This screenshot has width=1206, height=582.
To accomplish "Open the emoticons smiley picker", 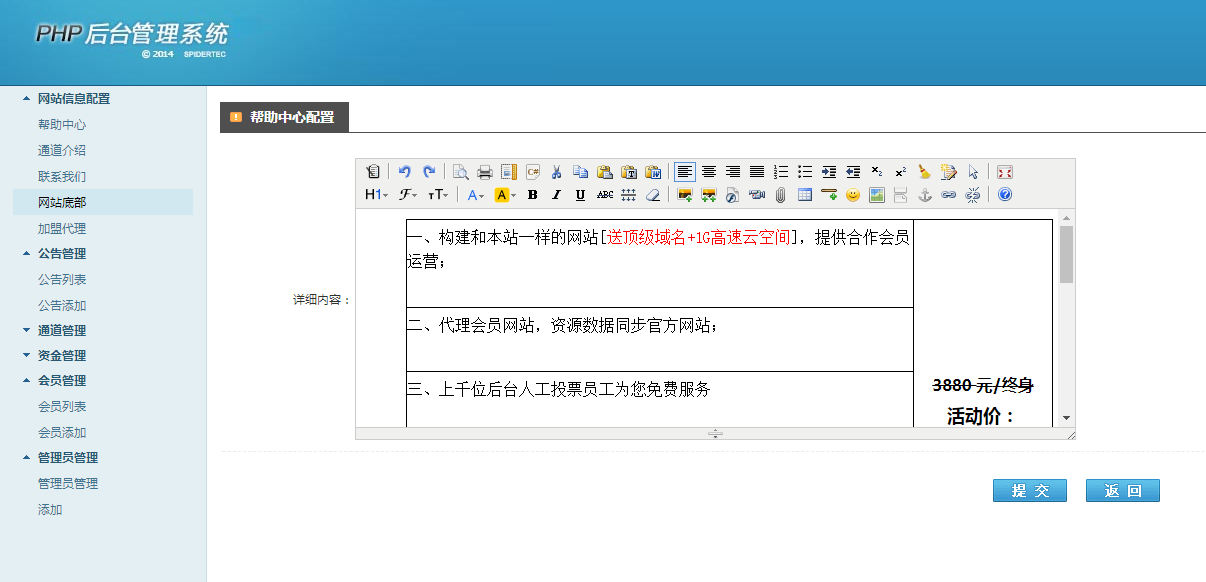I will click(x=853, y=194).
